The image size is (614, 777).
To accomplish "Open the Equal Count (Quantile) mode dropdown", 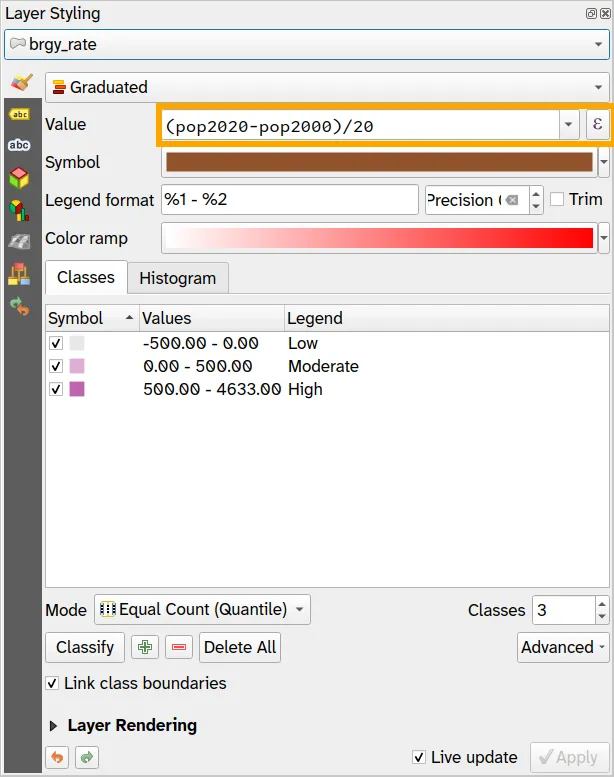I will [203, 609].
